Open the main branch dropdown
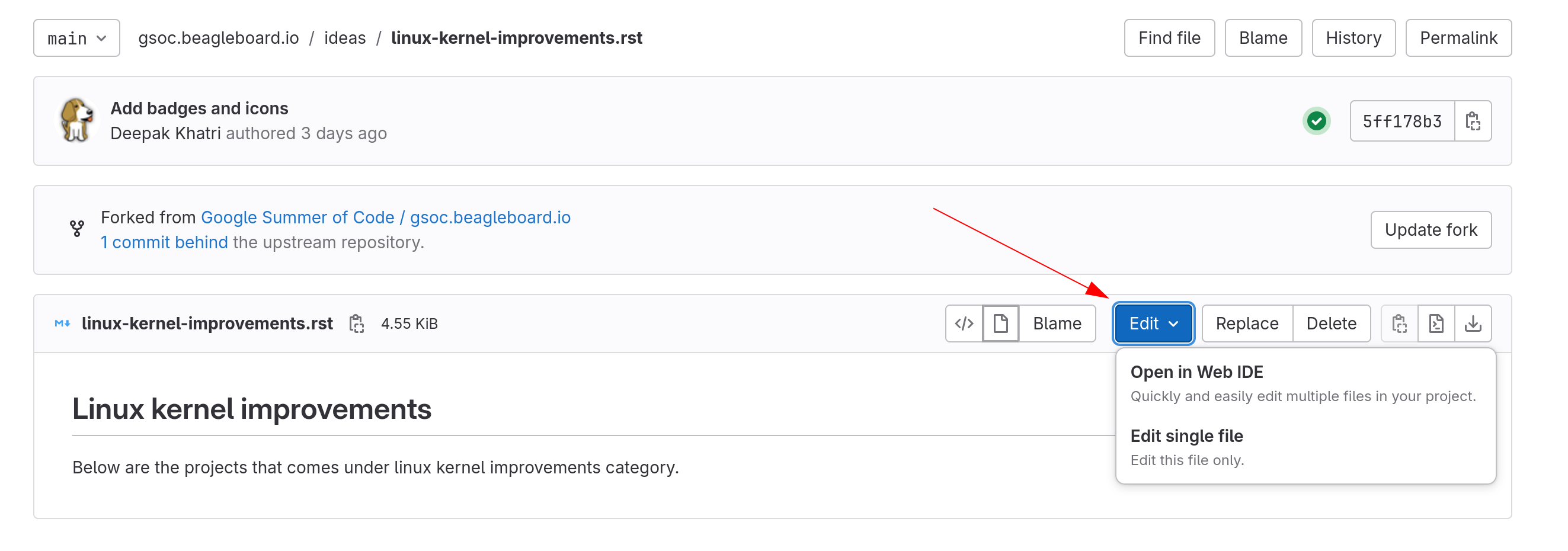1568x551 pixels. [76, 39]
